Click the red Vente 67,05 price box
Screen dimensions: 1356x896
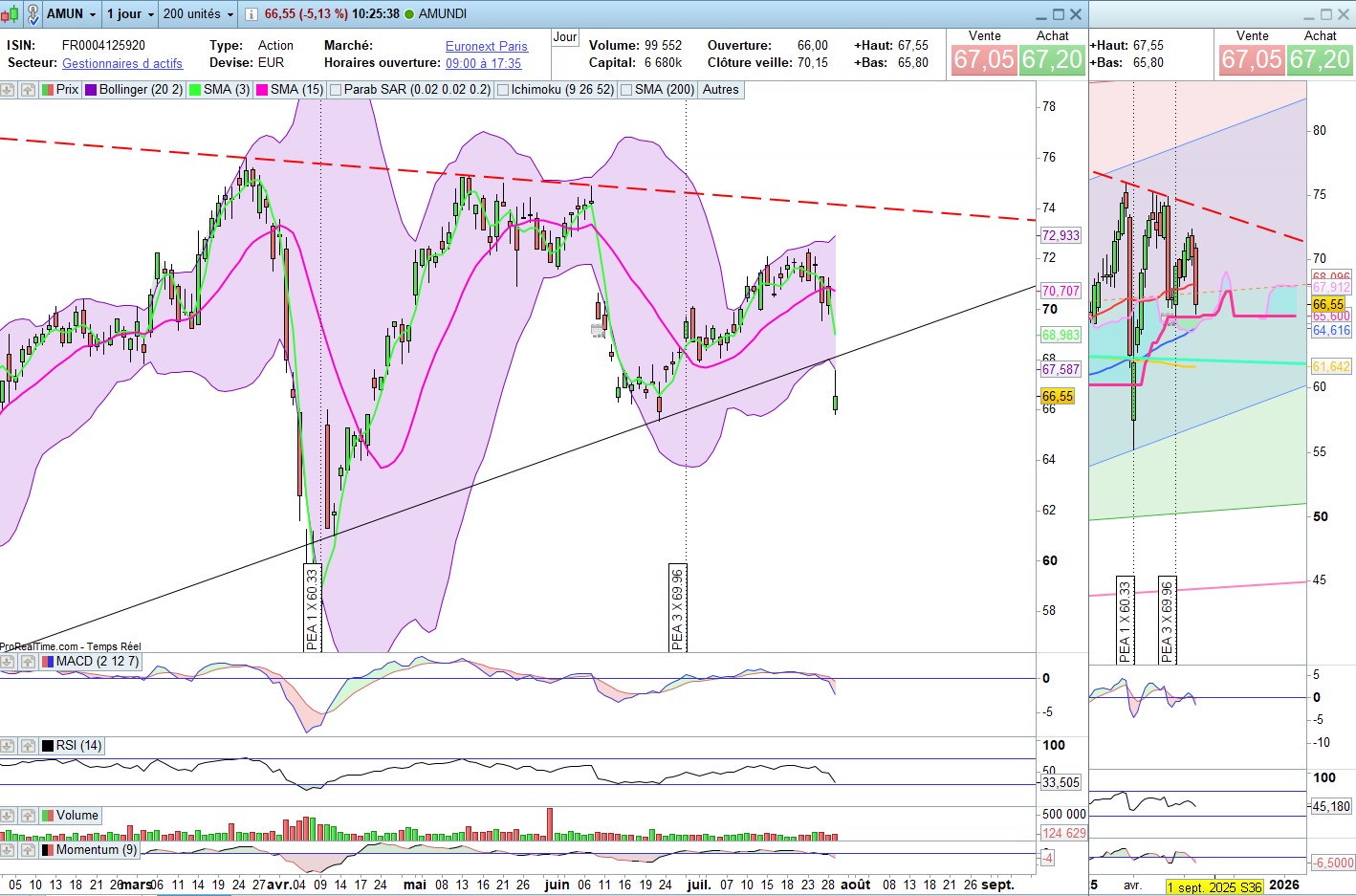click(983, 59)
